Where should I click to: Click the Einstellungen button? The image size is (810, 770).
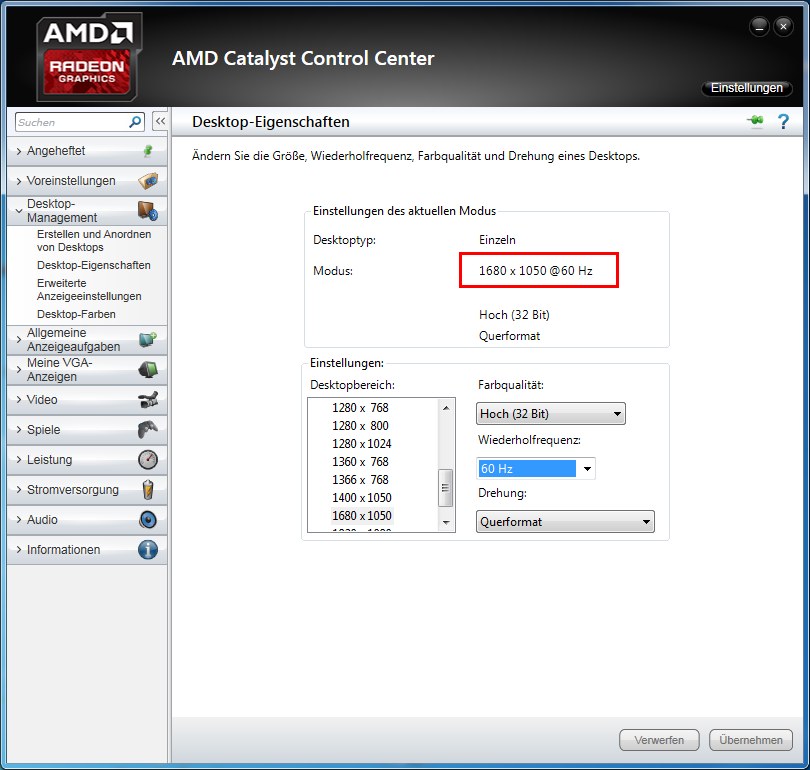746,88
